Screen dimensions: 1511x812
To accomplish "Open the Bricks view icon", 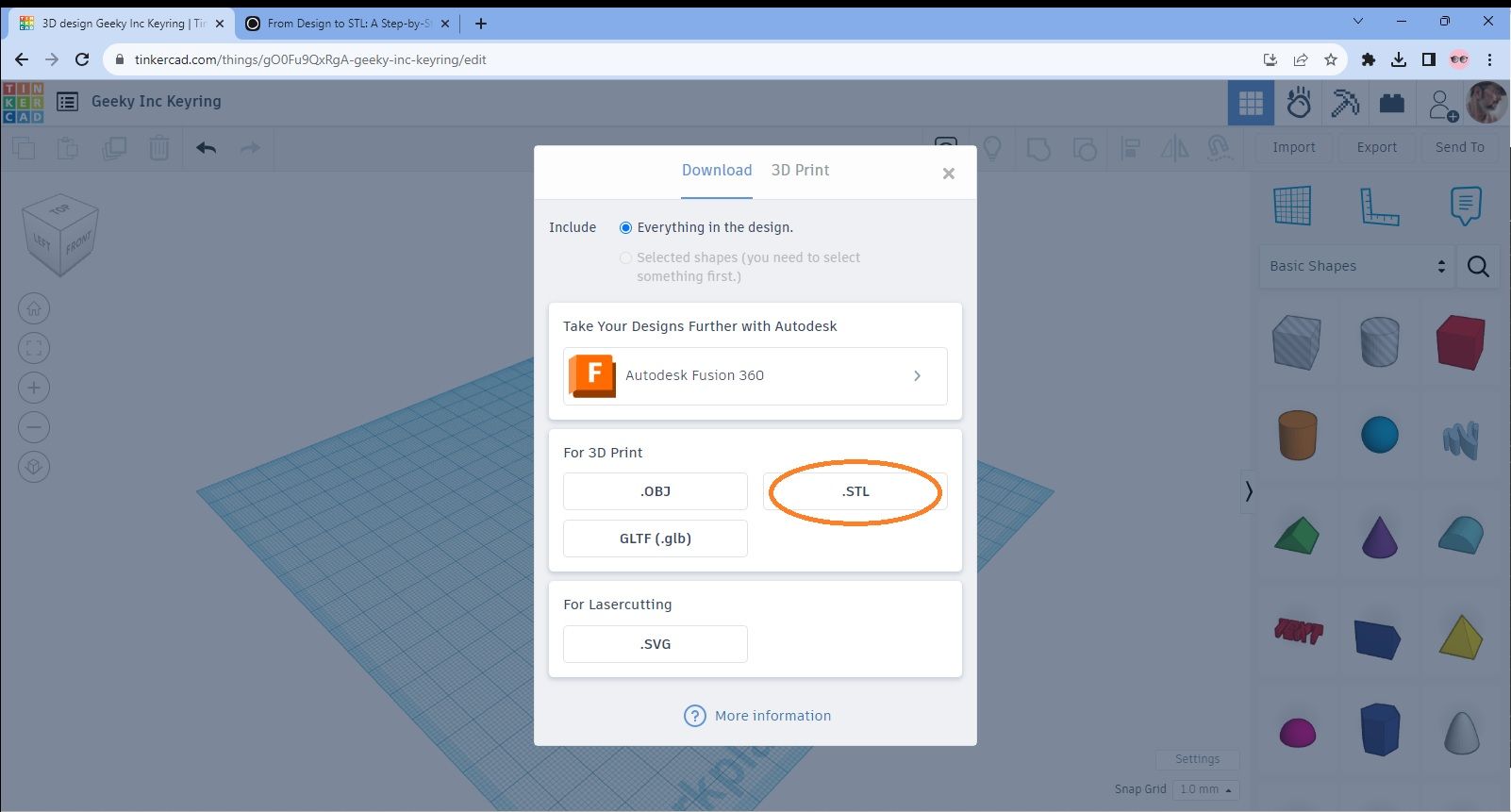I will [1392, 103].
